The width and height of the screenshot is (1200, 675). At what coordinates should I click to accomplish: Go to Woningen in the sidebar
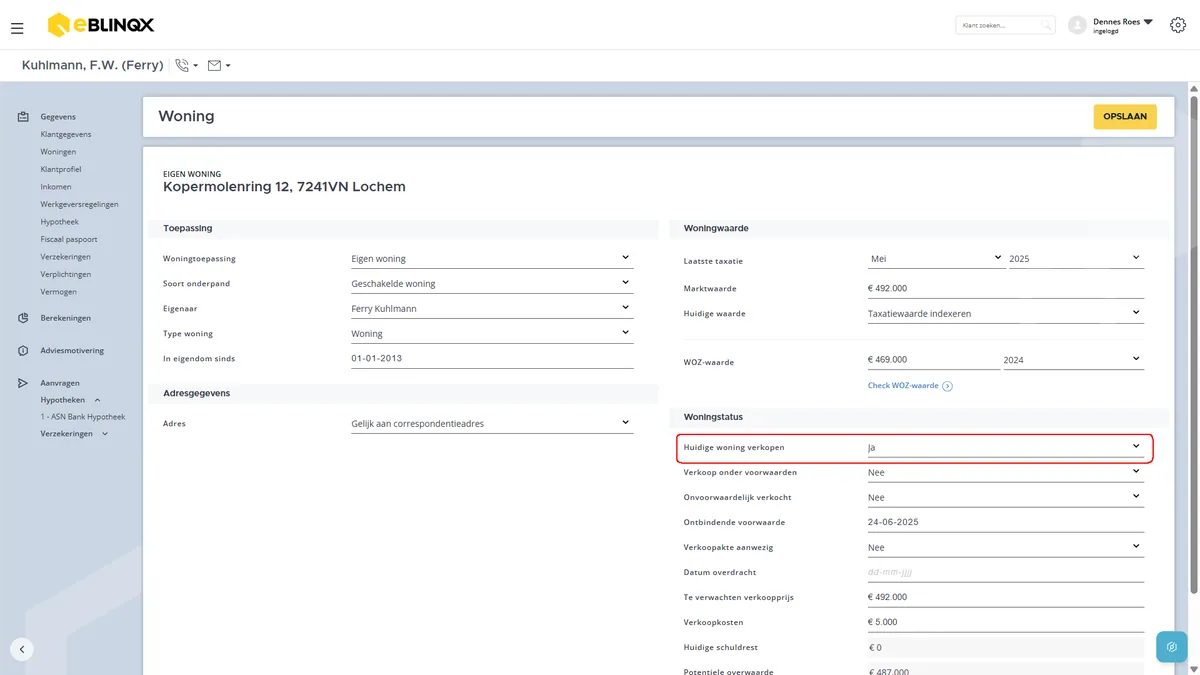[x=58, y=152]
